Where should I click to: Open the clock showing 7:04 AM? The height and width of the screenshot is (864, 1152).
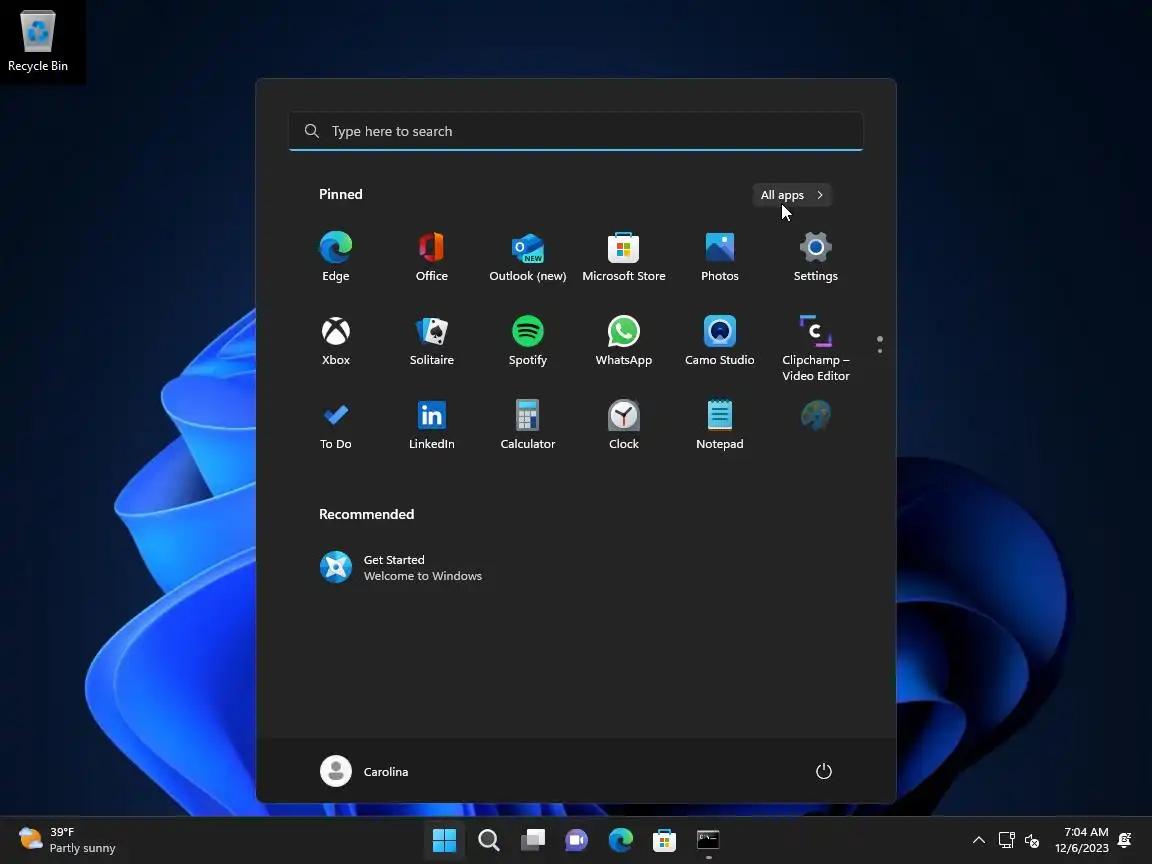click(x=1081, y=840)
